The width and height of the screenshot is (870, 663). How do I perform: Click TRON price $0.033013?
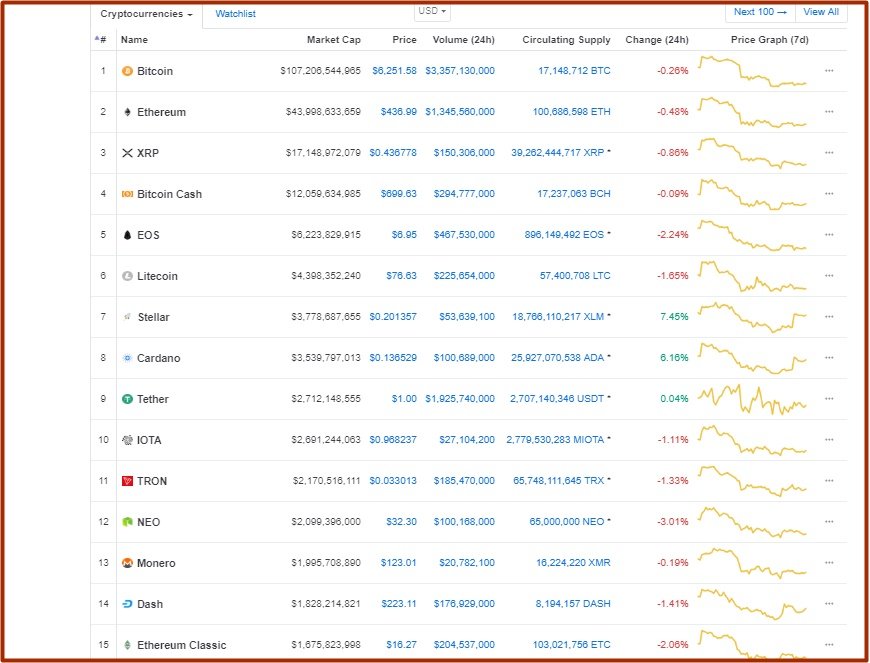(x=393, y=481)
